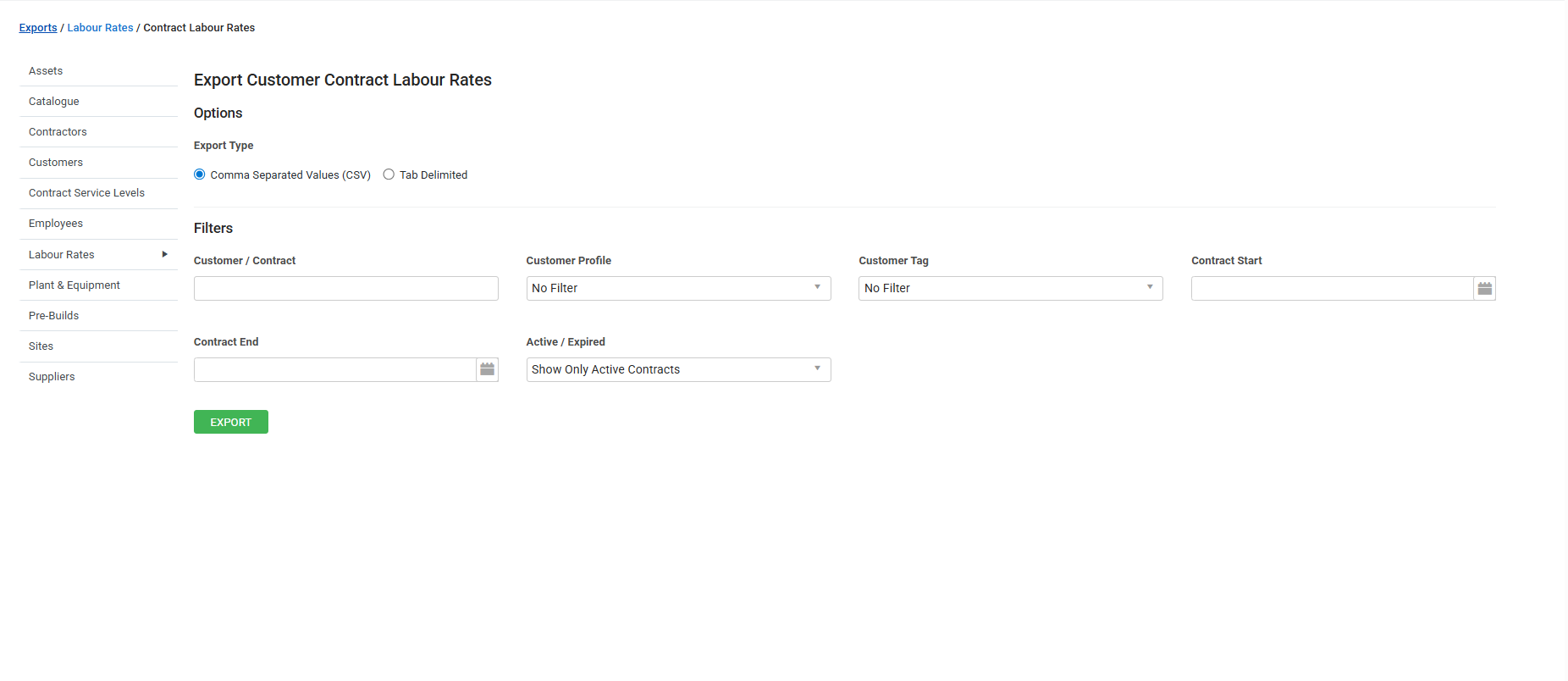Open Contract Service Levels in sidebar
The width and height of the screenshot is (1568, 681).
coord(86,193)
